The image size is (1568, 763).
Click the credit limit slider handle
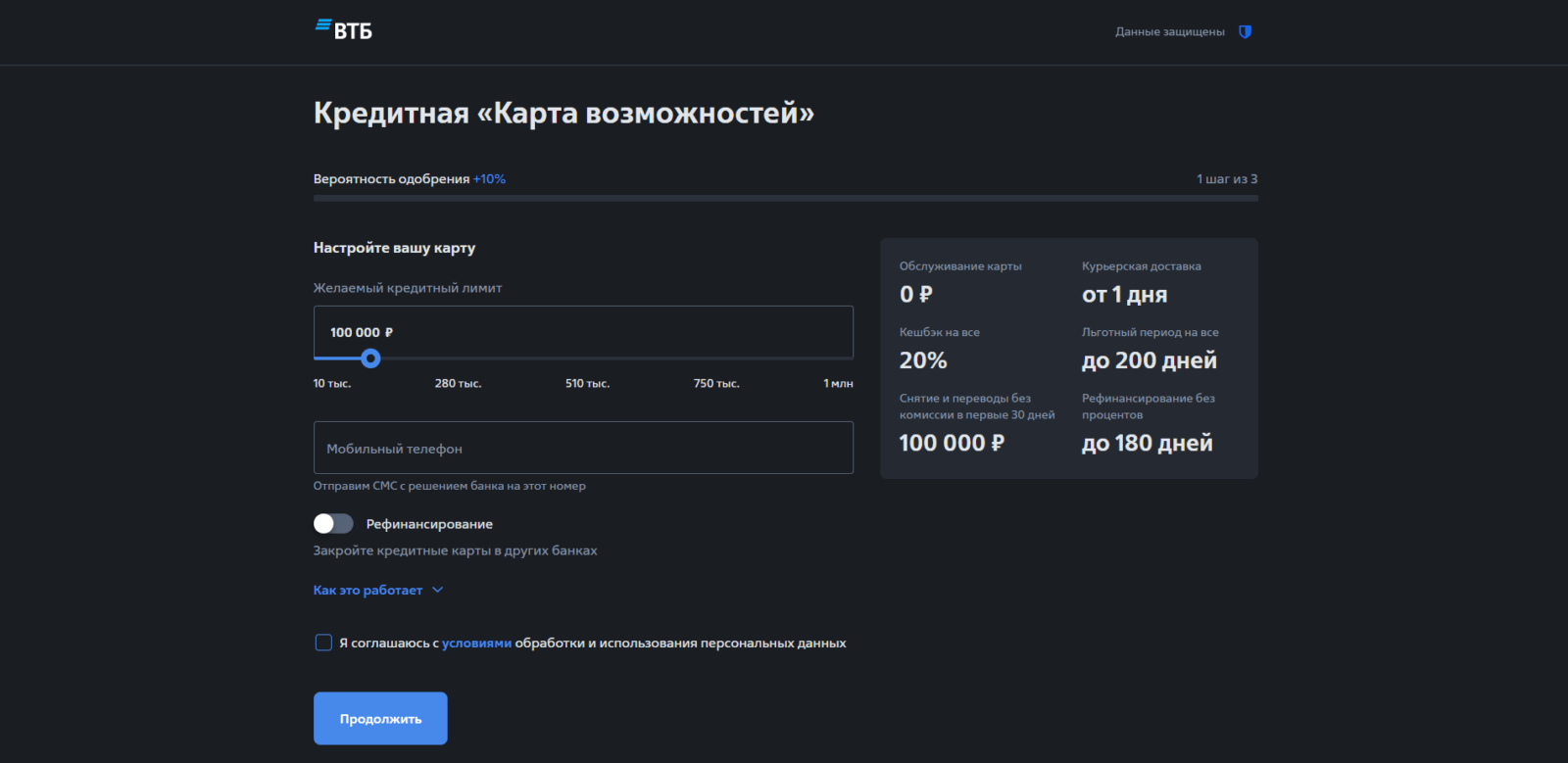click(370, 358)
